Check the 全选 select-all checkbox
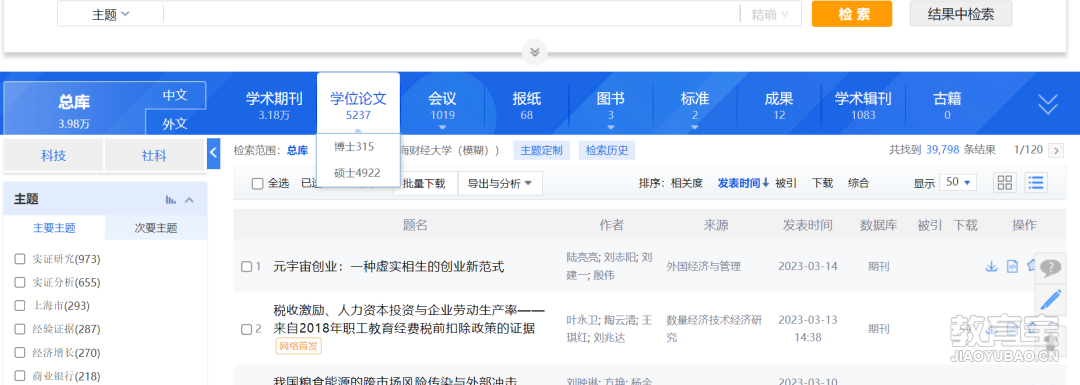1080x385 pixels. [258, 183]
